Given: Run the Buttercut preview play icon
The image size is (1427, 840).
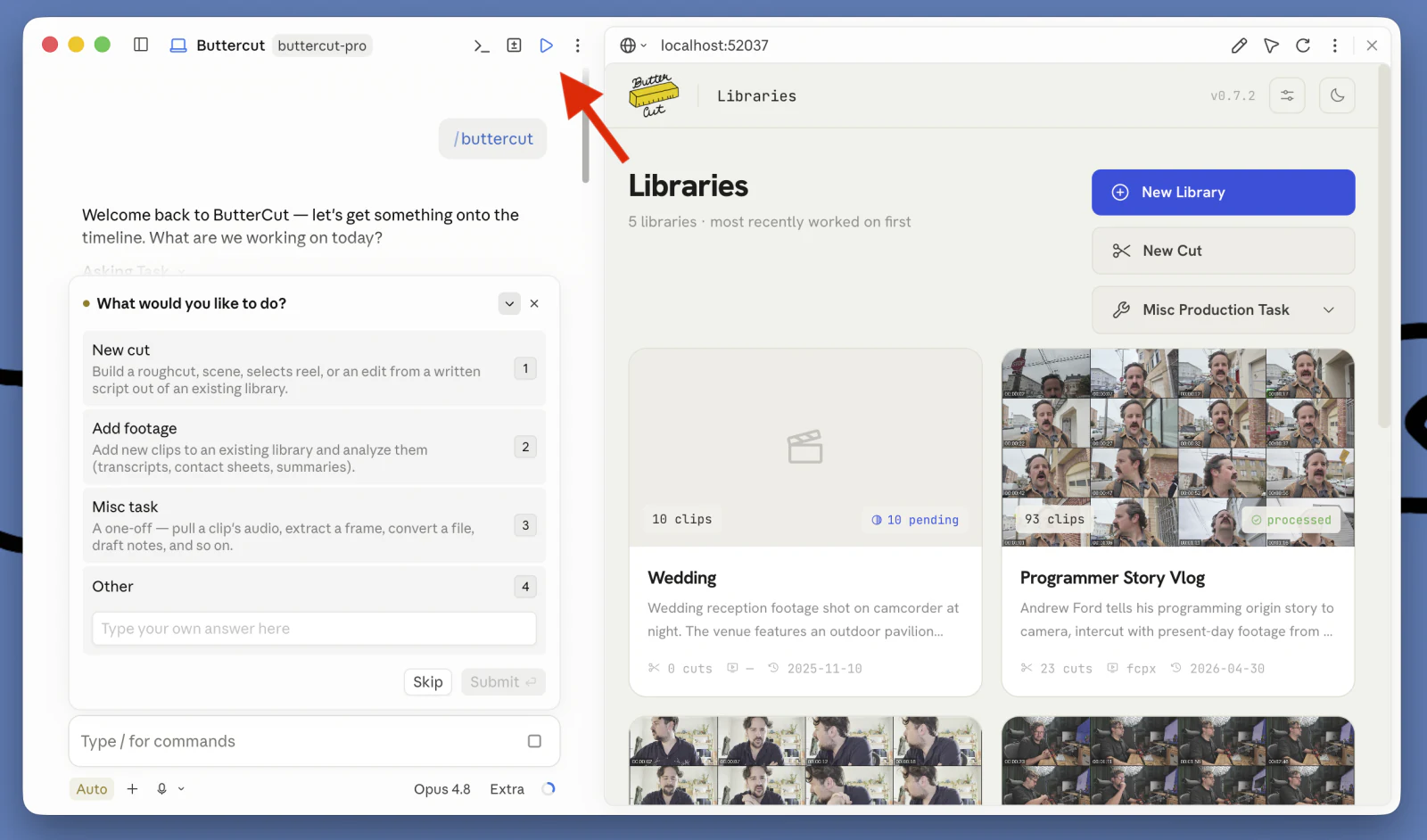Looking at the screenshot, I should click(x=546, y=45).
